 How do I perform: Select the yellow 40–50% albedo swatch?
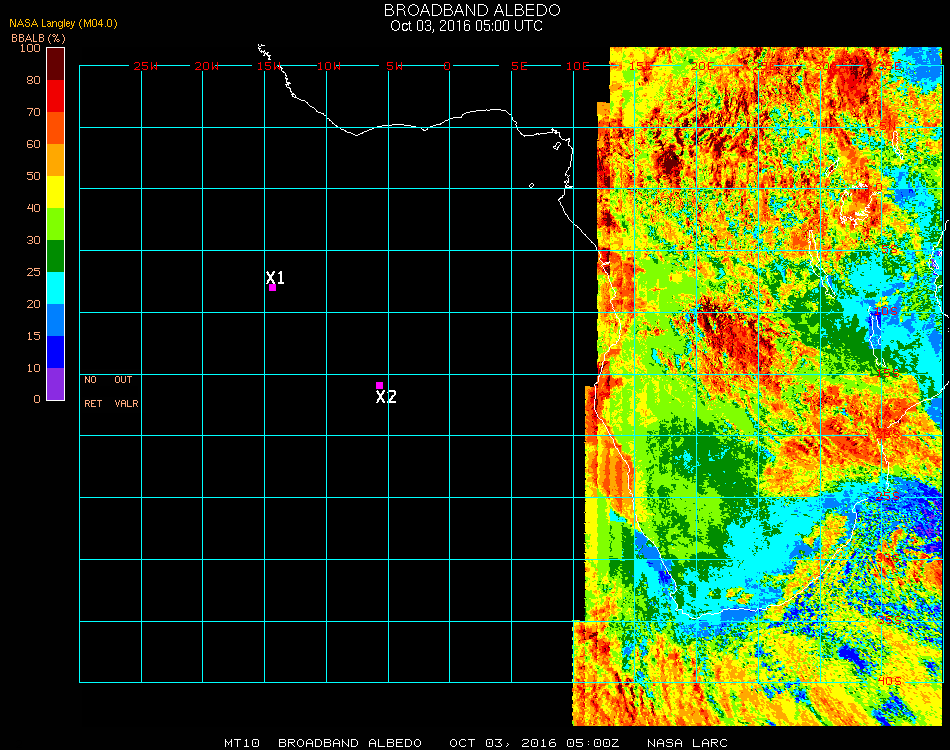pyautogui.click(x=56, y=192)
